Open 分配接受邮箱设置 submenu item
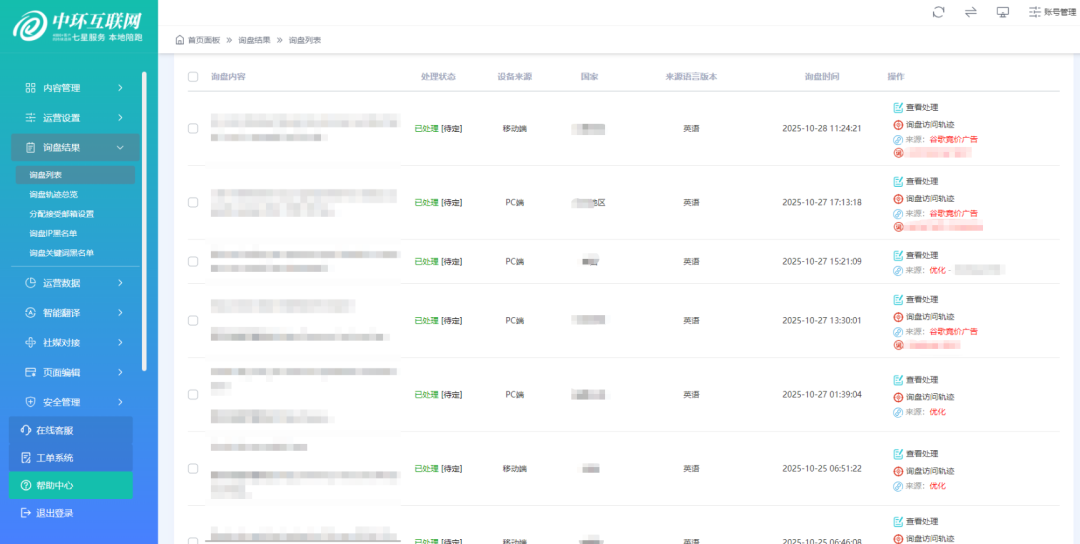 (61, 214)
